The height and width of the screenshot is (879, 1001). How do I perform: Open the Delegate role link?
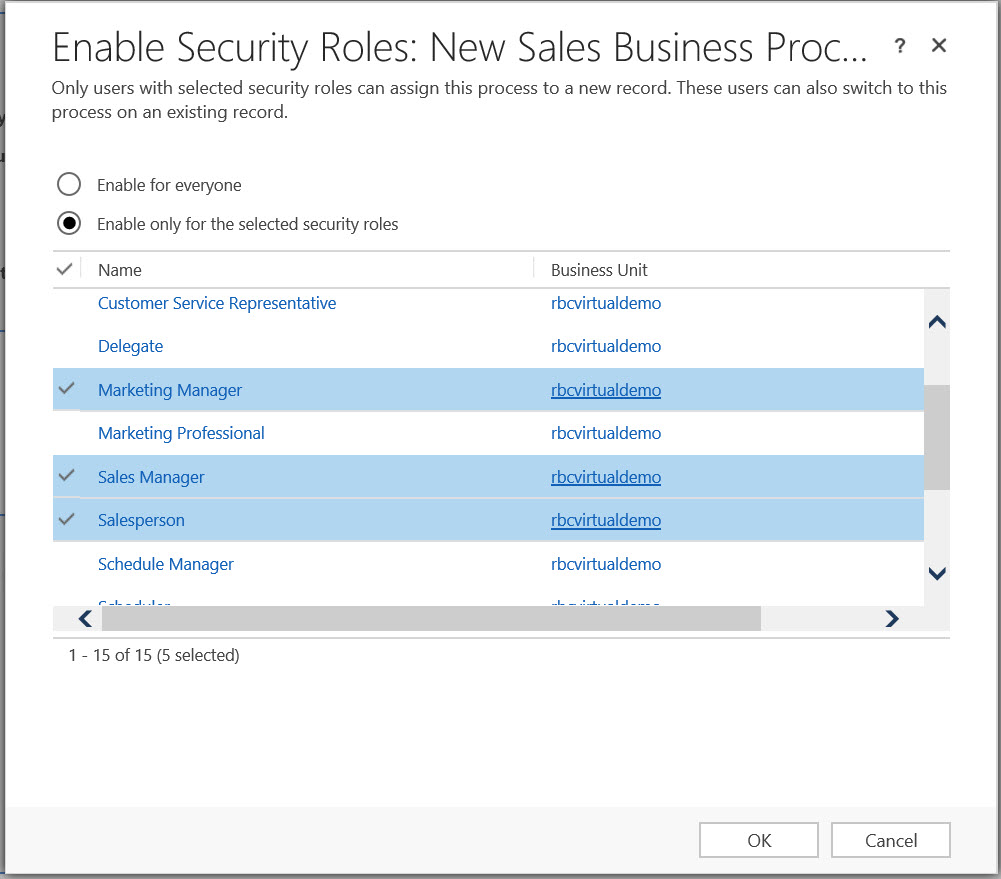(x=130, y=346)
